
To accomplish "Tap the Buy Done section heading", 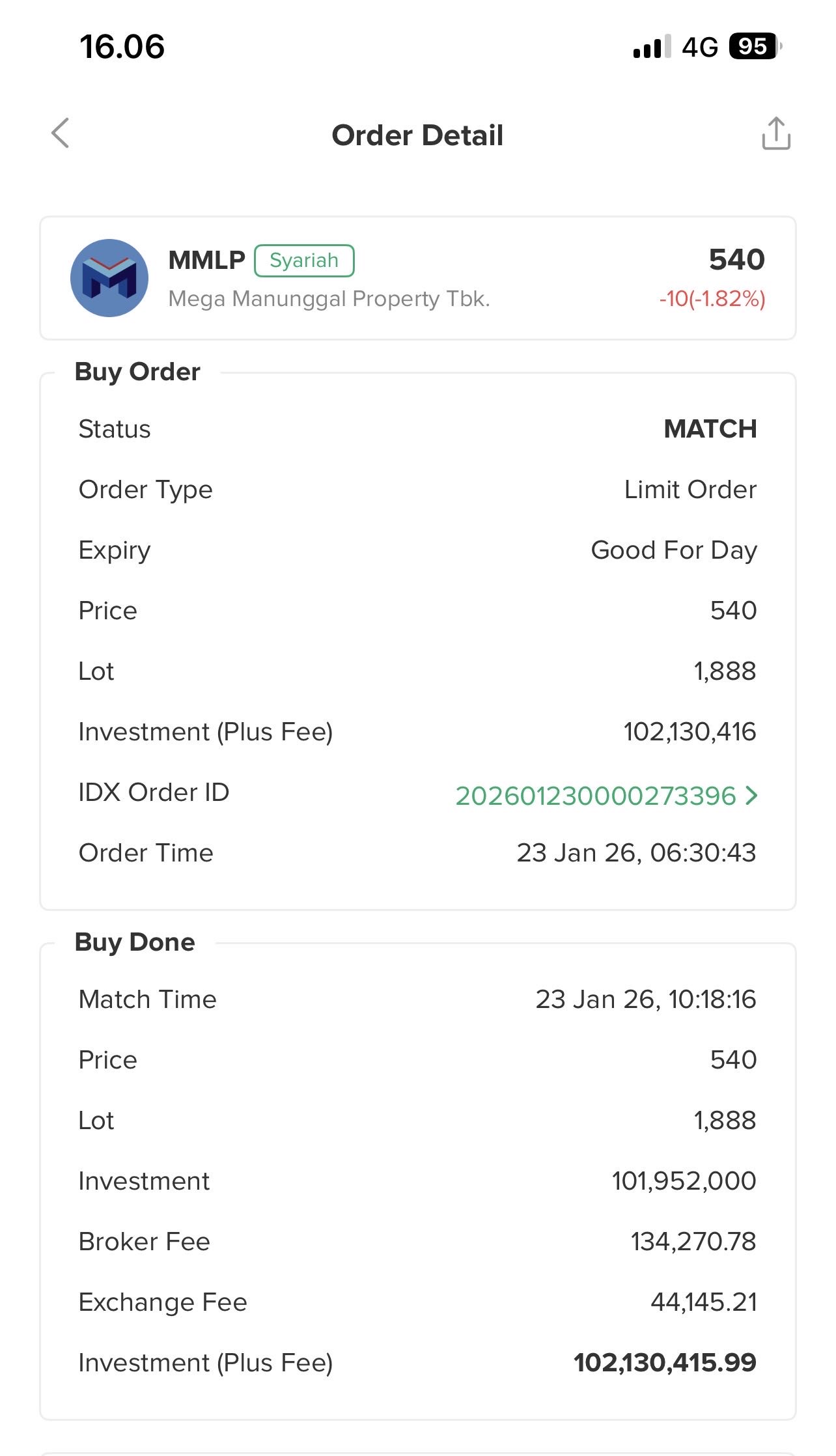I will 135,942.
